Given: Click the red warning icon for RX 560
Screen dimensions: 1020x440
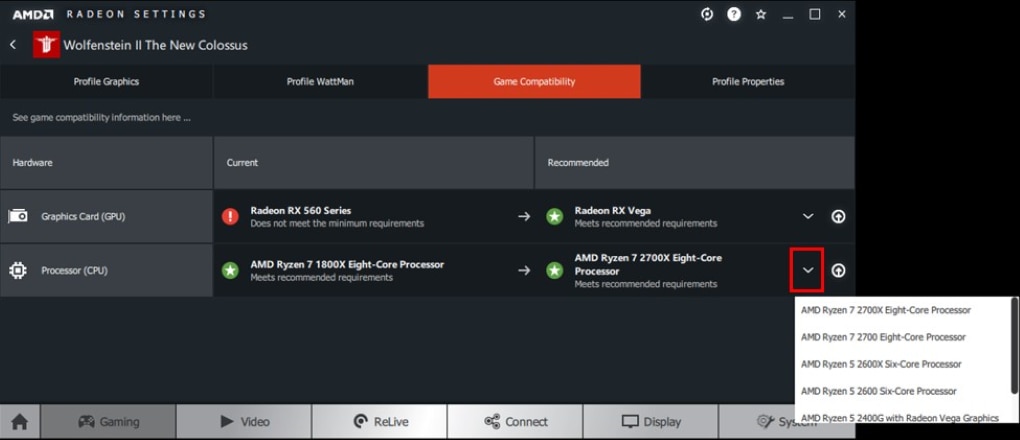Looking at the screenshot, I should tap(230, 216).
